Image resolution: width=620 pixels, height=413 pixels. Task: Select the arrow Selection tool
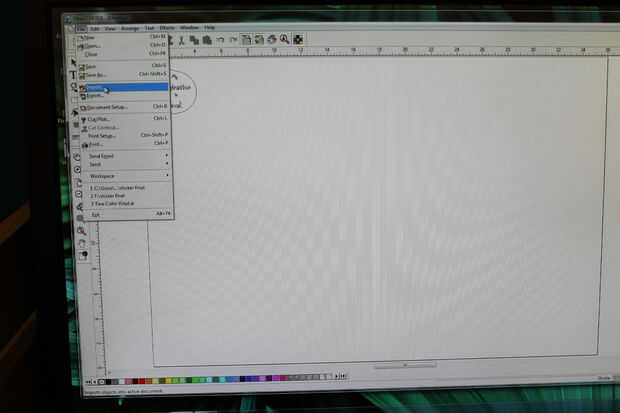click(x=74, y=63)
